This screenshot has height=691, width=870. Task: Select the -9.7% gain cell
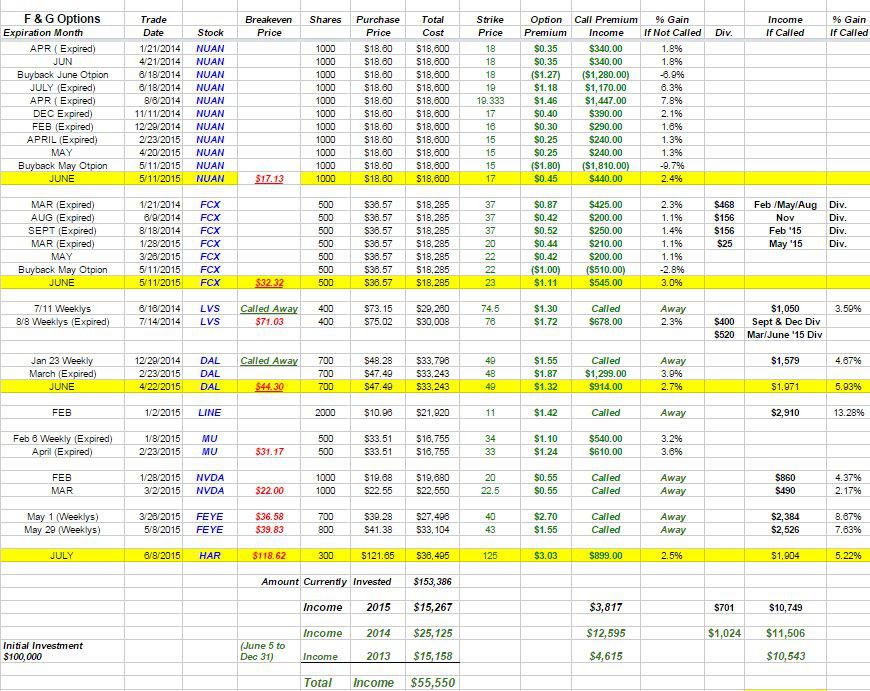(x=672, y=166)
